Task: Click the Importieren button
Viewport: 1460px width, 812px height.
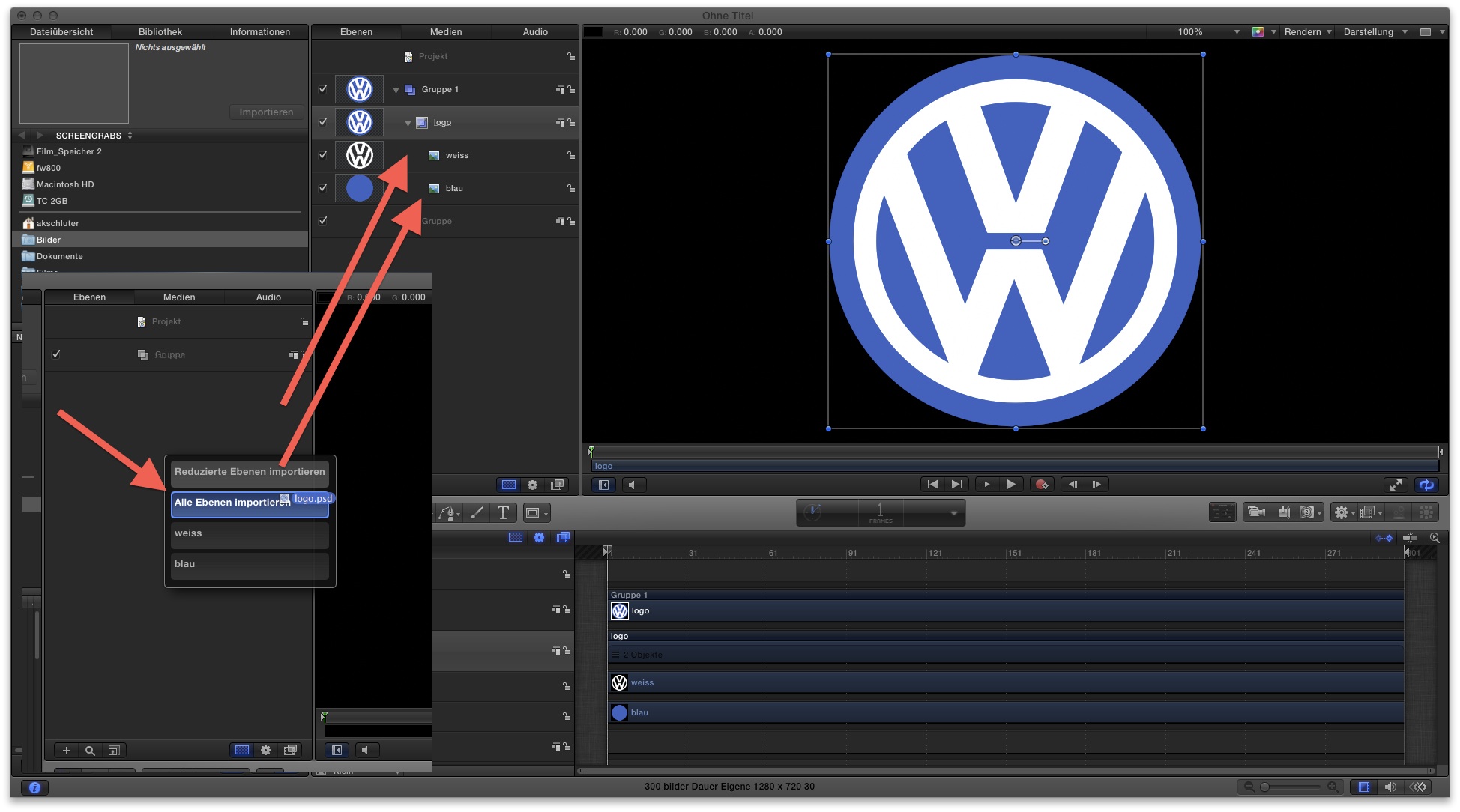Action: pos(266,112)
